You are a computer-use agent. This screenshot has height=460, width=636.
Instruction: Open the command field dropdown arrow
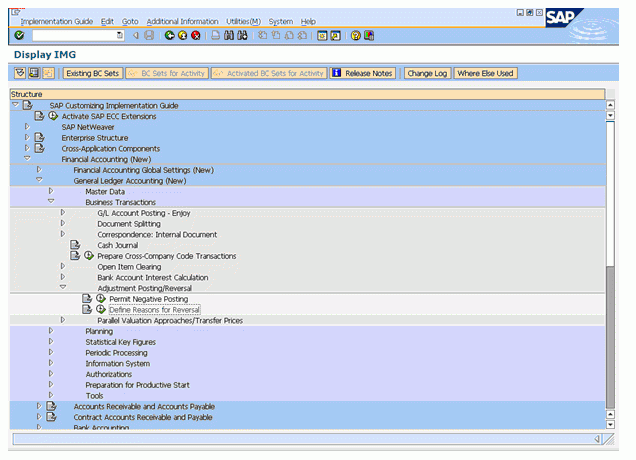click(120, 35)
